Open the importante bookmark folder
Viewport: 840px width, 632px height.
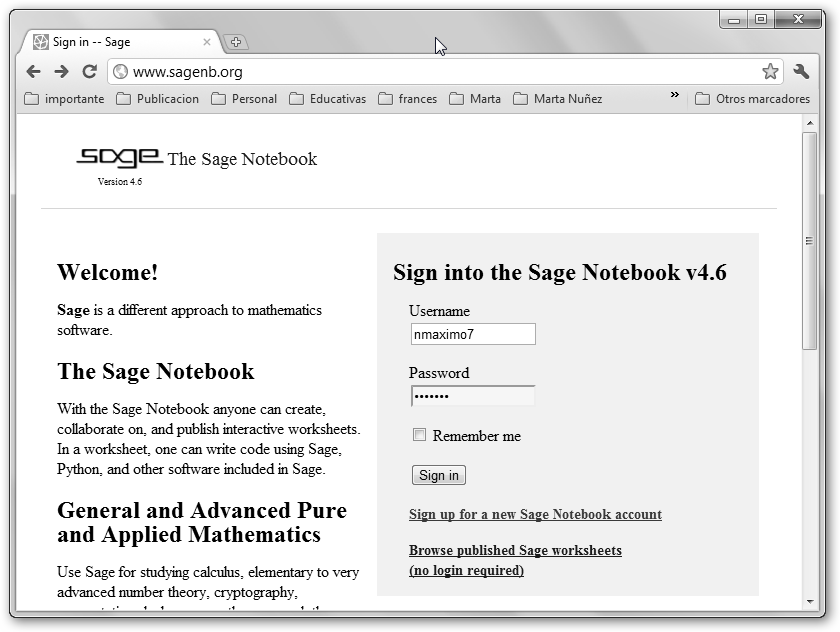64,99
